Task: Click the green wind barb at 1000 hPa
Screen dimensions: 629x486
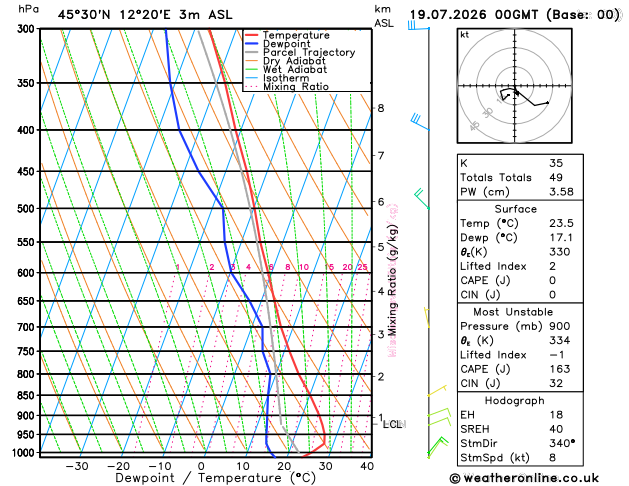Action: coord(438,447)
